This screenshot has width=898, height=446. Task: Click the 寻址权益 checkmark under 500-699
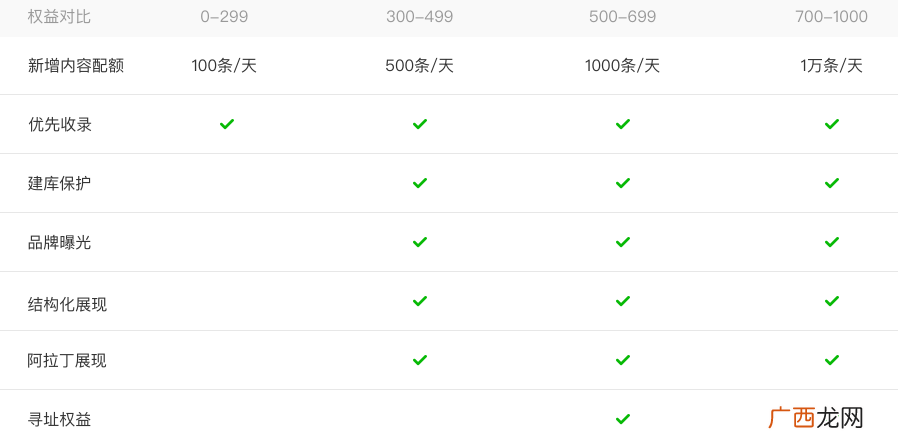tap(623, 419)
